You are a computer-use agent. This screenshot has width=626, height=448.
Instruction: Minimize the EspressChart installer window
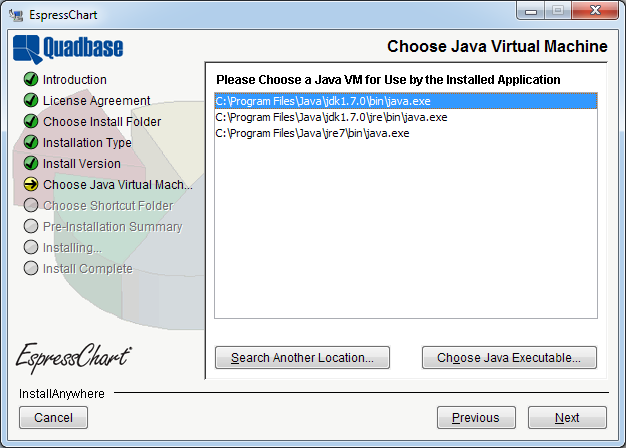click(x=531, y=11)
